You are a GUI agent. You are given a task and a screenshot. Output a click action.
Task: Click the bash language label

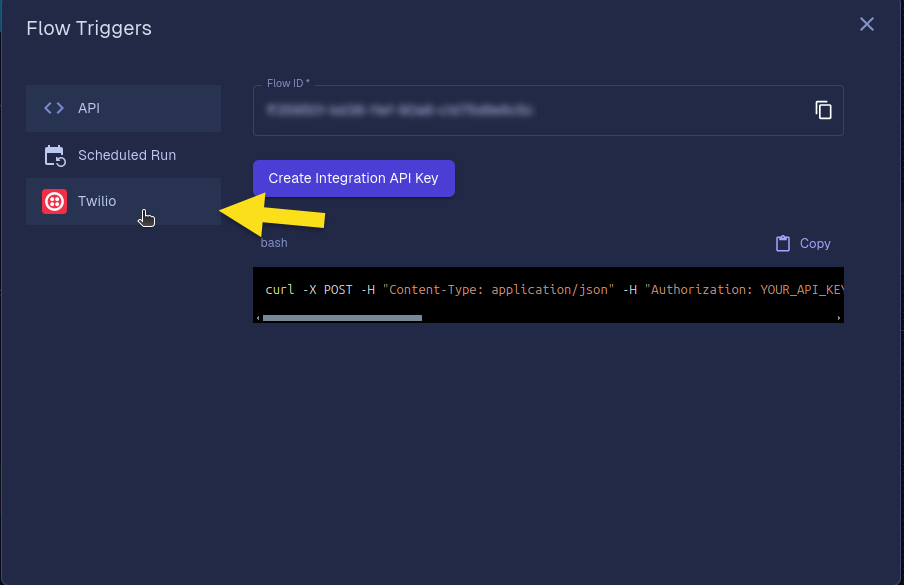coord(274,243)
